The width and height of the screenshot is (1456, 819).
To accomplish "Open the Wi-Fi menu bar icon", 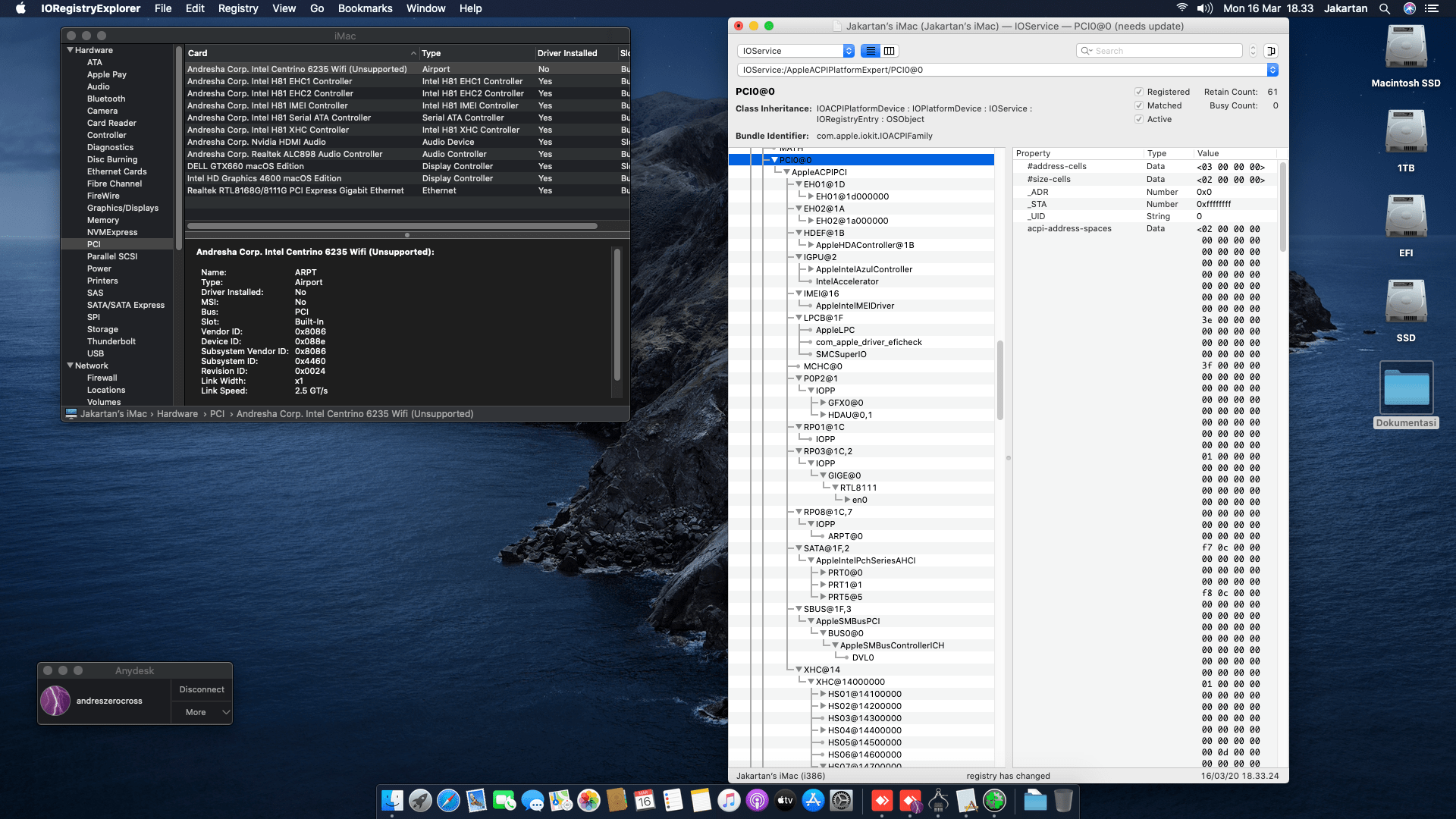I will click(x=1181, y=8).
